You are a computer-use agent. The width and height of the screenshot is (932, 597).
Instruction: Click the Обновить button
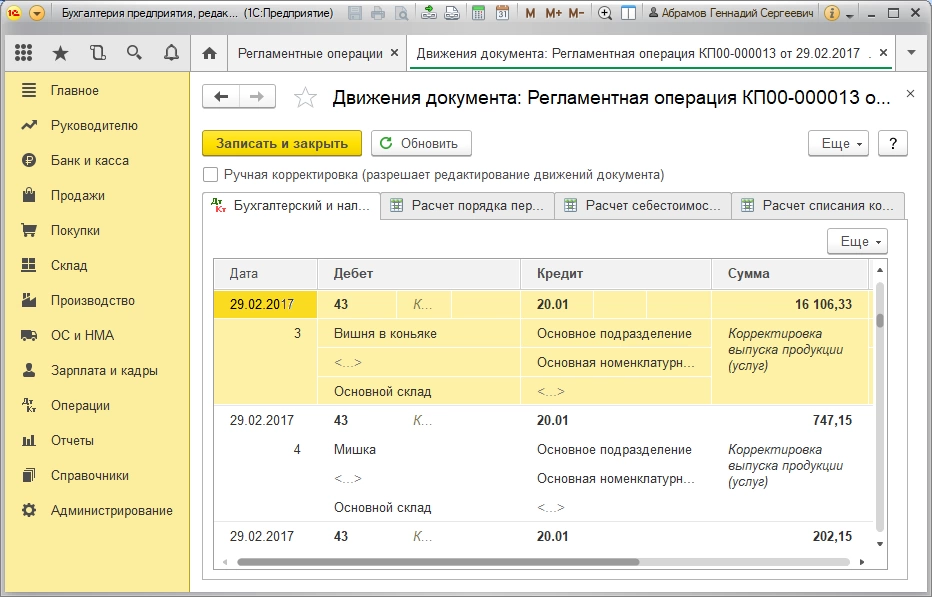coord(420,144)
